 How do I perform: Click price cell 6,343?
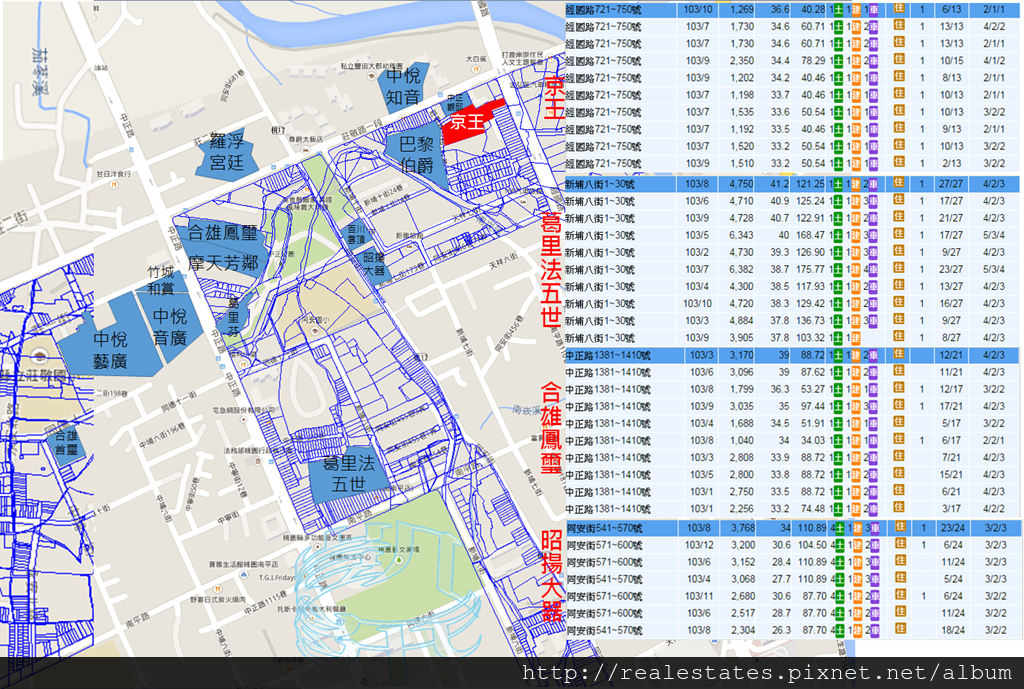(741, 235)
